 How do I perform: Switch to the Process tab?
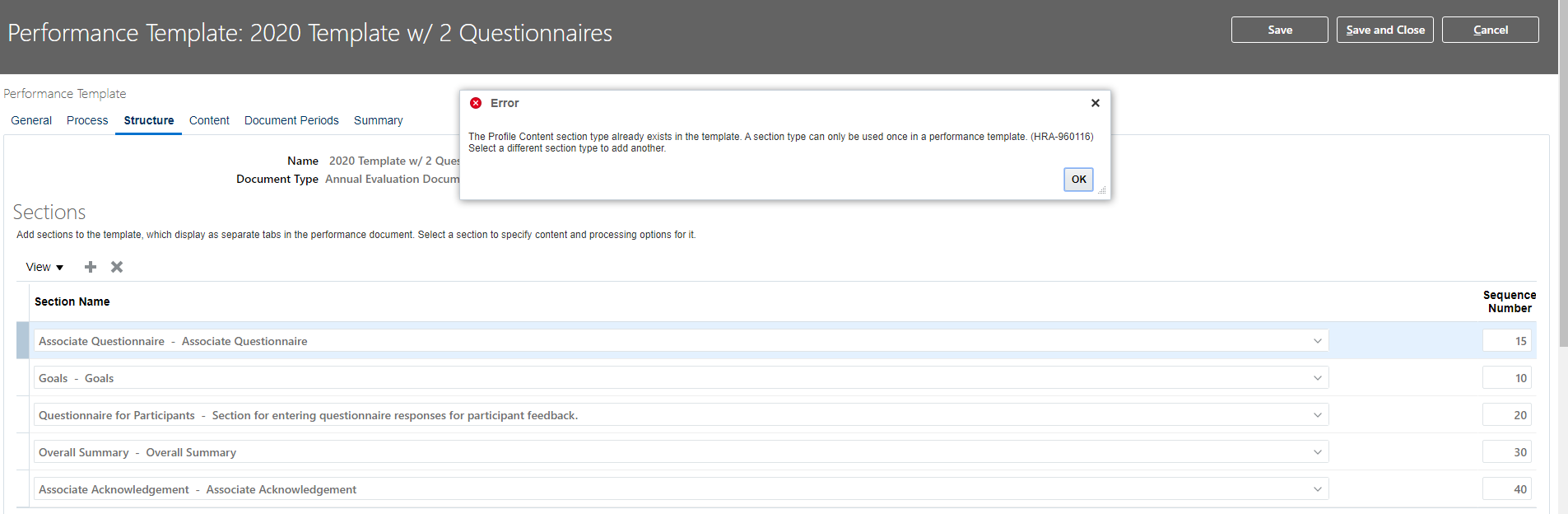(x=87, y=120)
